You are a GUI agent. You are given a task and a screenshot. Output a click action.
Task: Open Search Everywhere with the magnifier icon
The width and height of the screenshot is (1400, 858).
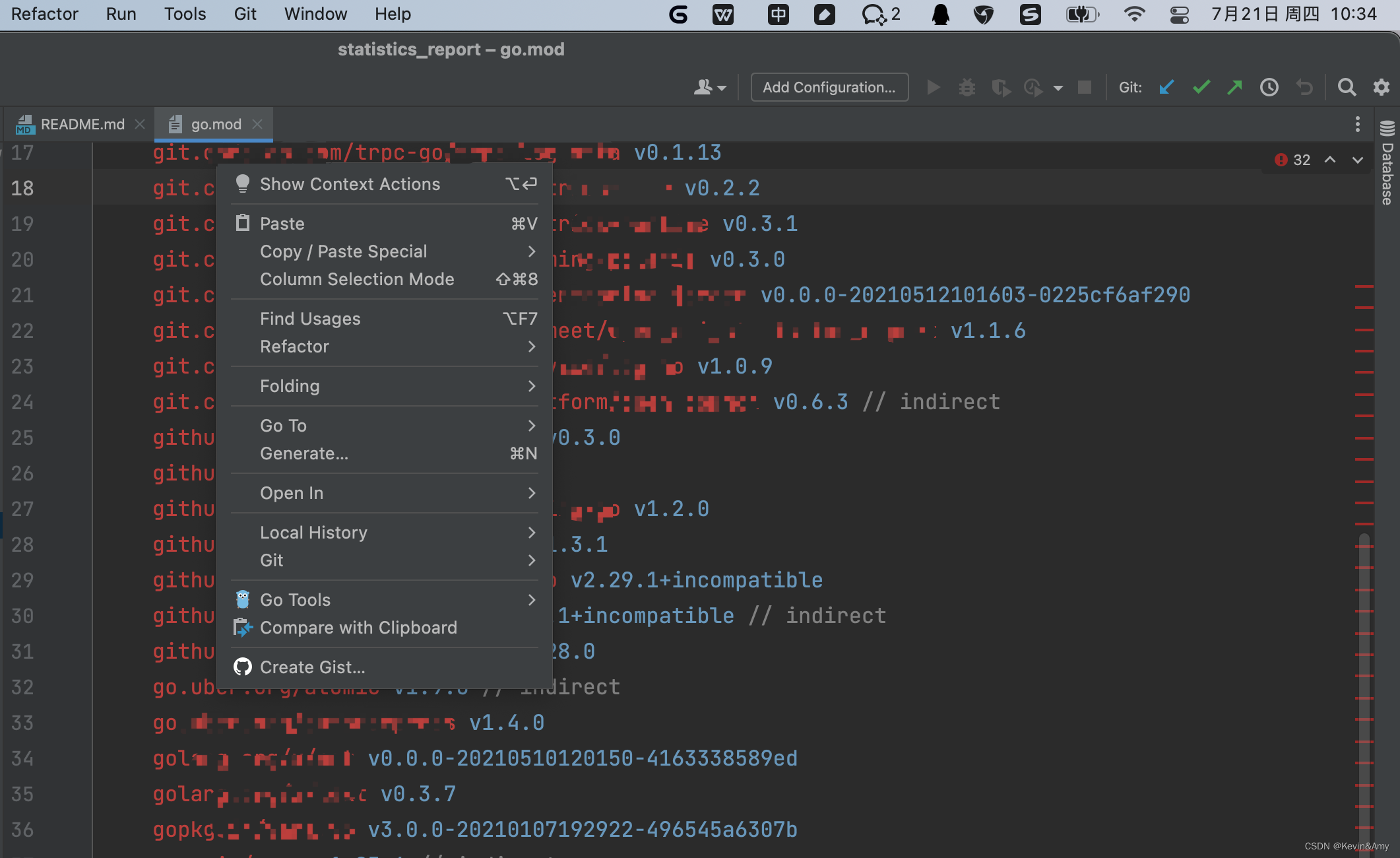tap(1347, 87)
